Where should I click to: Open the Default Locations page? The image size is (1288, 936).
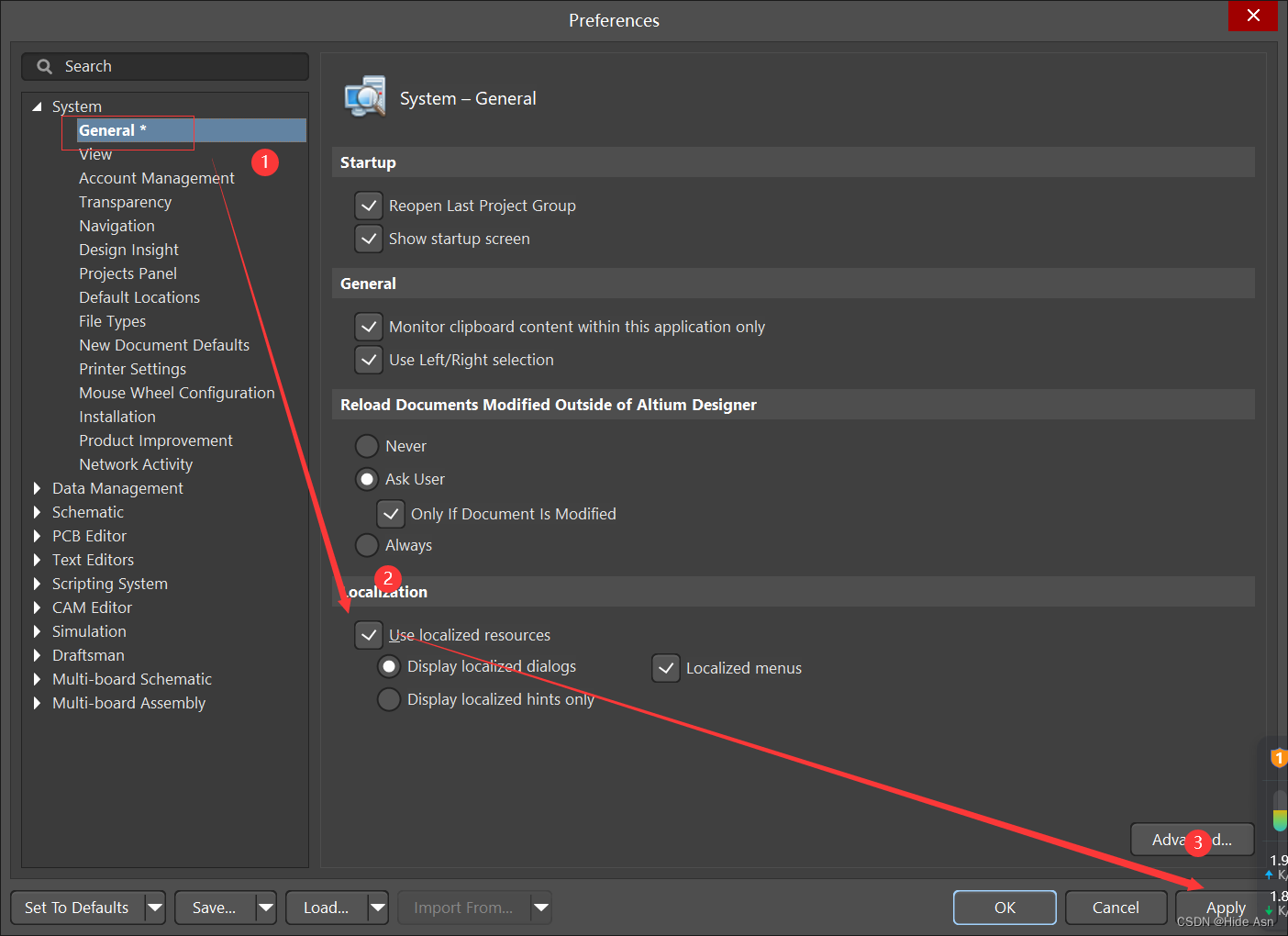tap(139, 297)
